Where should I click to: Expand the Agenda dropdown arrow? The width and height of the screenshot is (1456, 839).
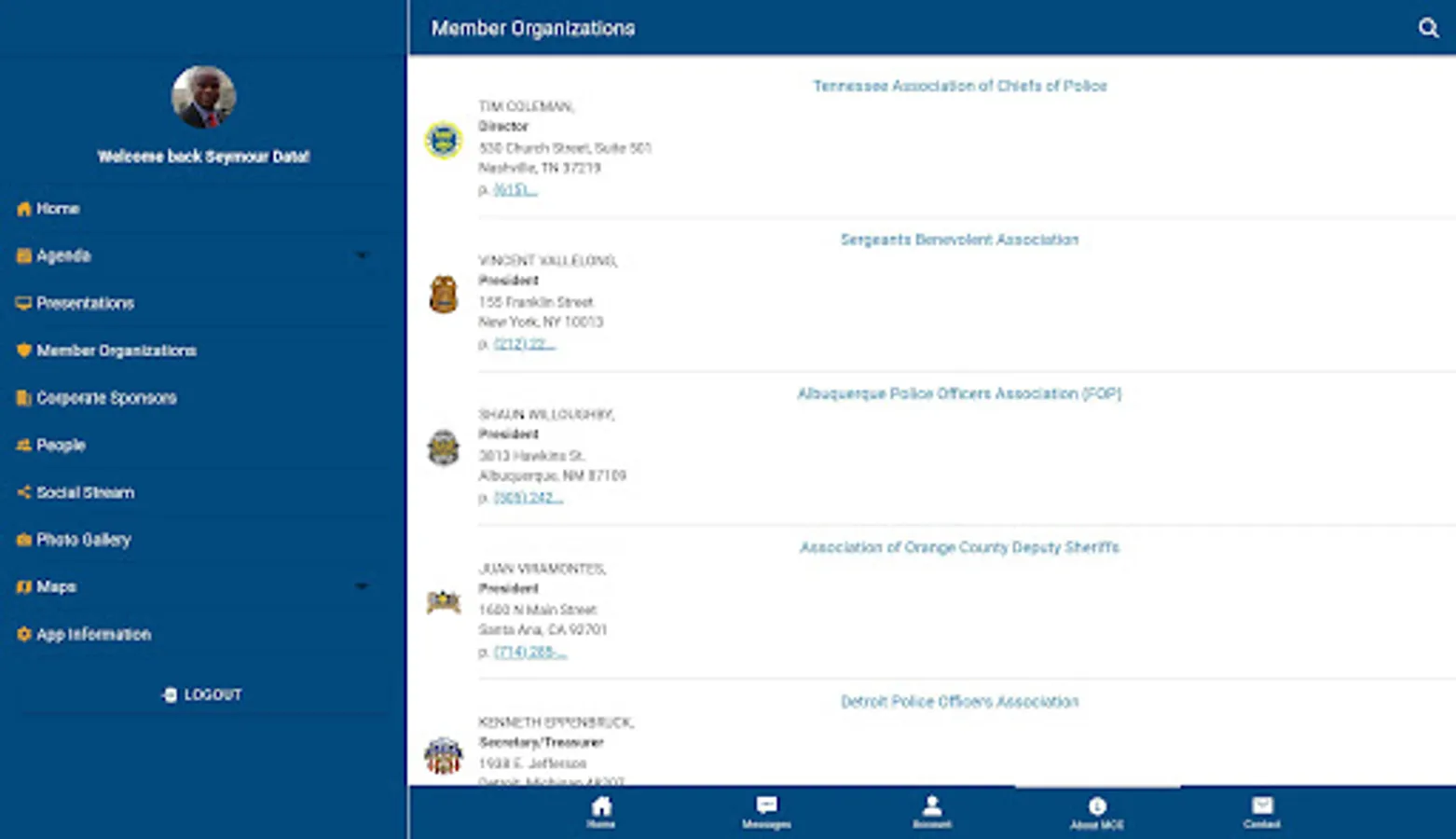362,255
